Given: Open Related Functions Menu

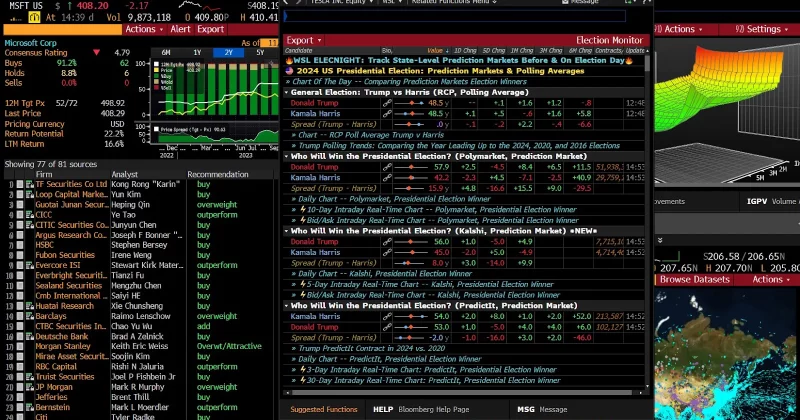Looking at the screenshot, I should click(454, 2).
